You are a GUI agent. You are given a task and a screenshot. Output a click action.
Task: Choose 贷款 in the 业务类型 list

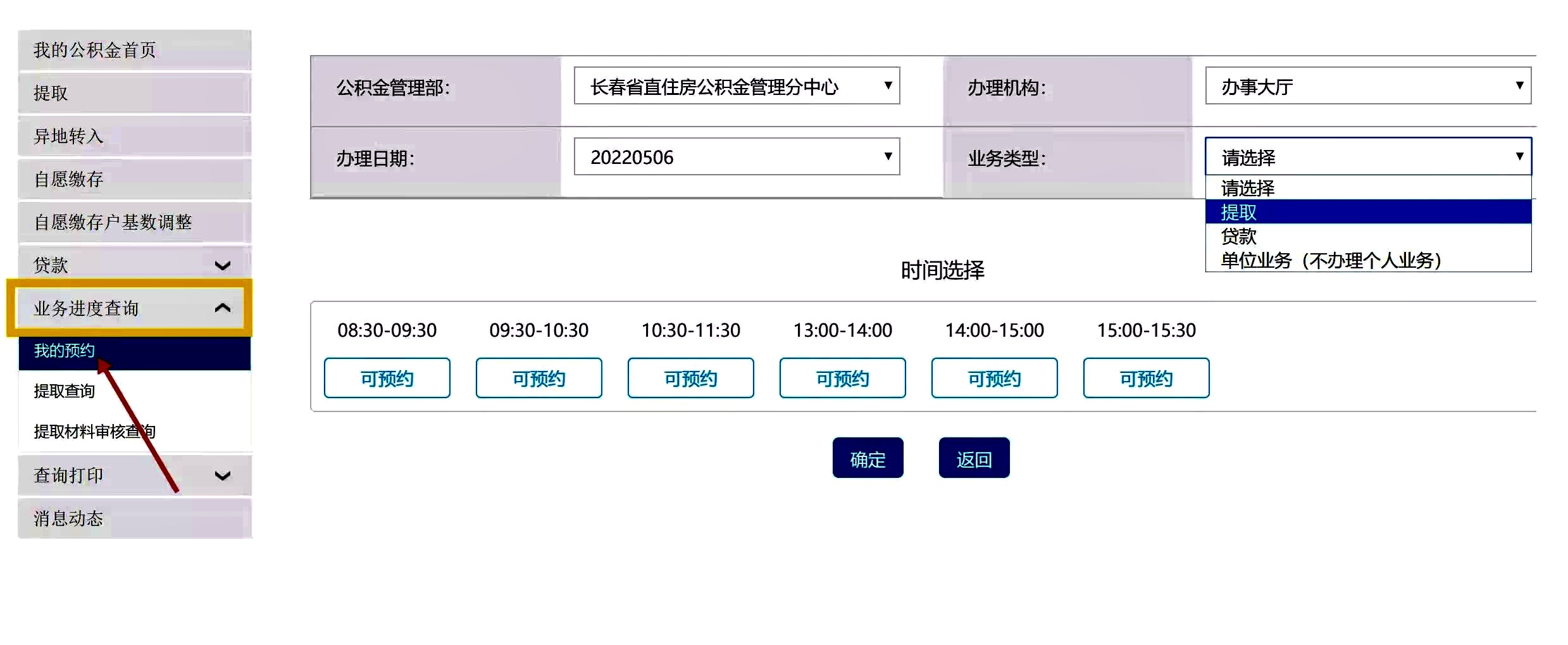(1368, 236)
